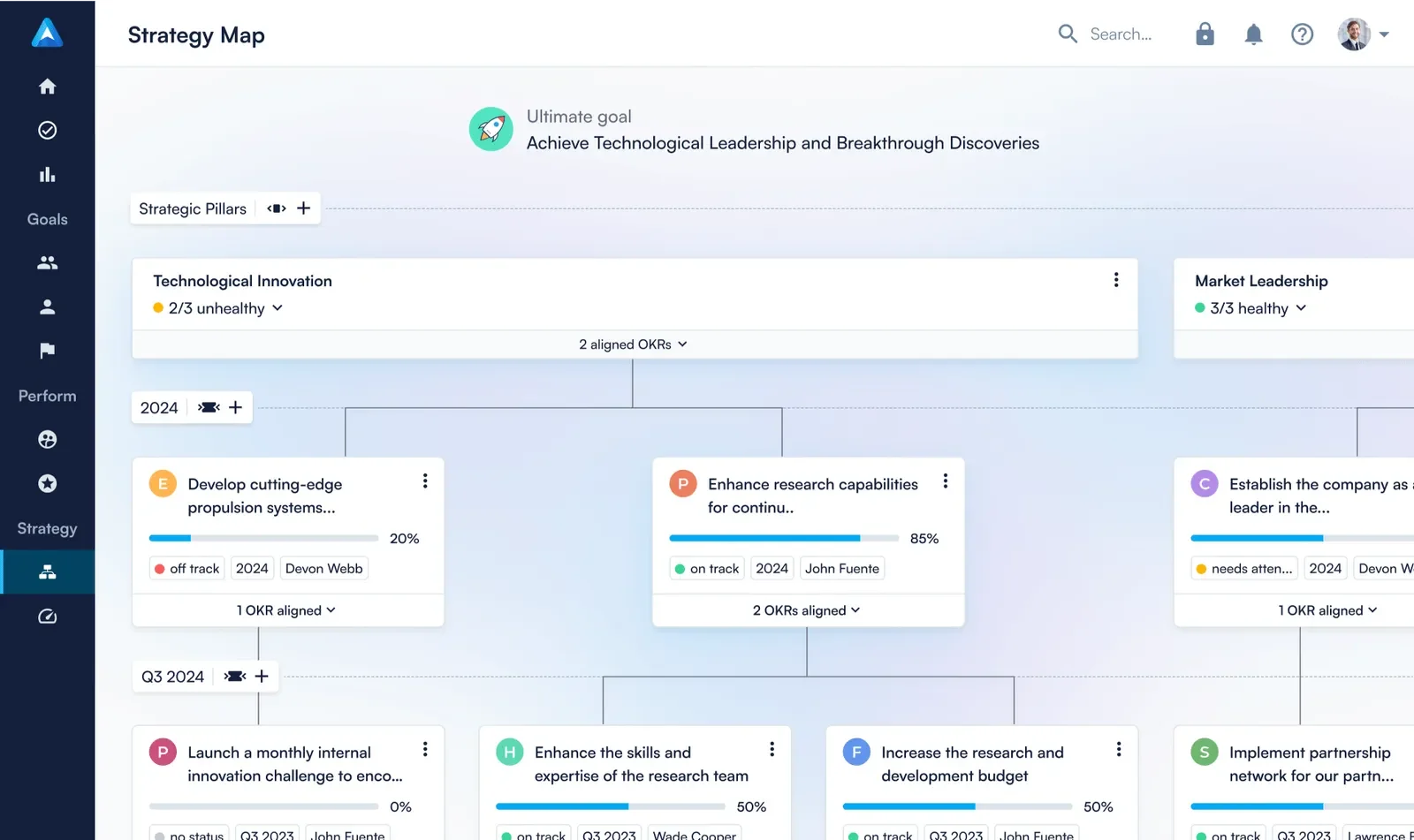Image resolution: width=1414 pixels, height=840 pixels.
Task: Open notifications via the bell icon
Action: 1253,34
